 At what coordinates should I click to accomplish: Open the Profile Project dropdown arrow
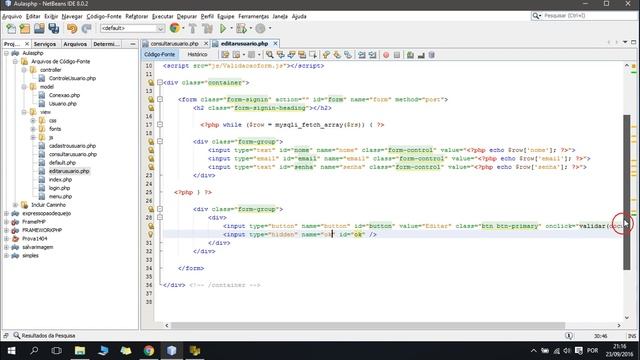[x=270, y=29]
